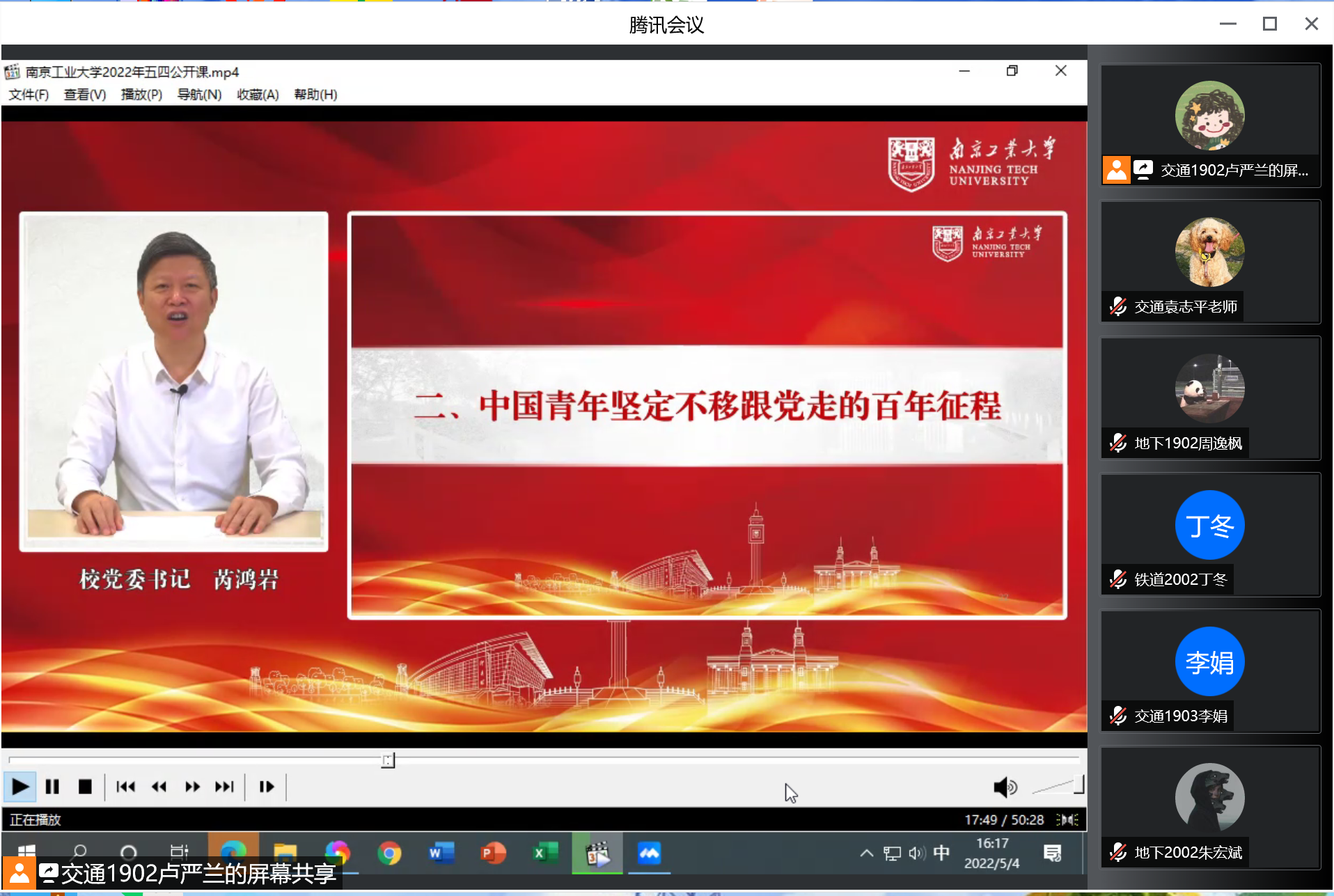Skip to the previous track
Screen dimensions: 1334x896
125,787
